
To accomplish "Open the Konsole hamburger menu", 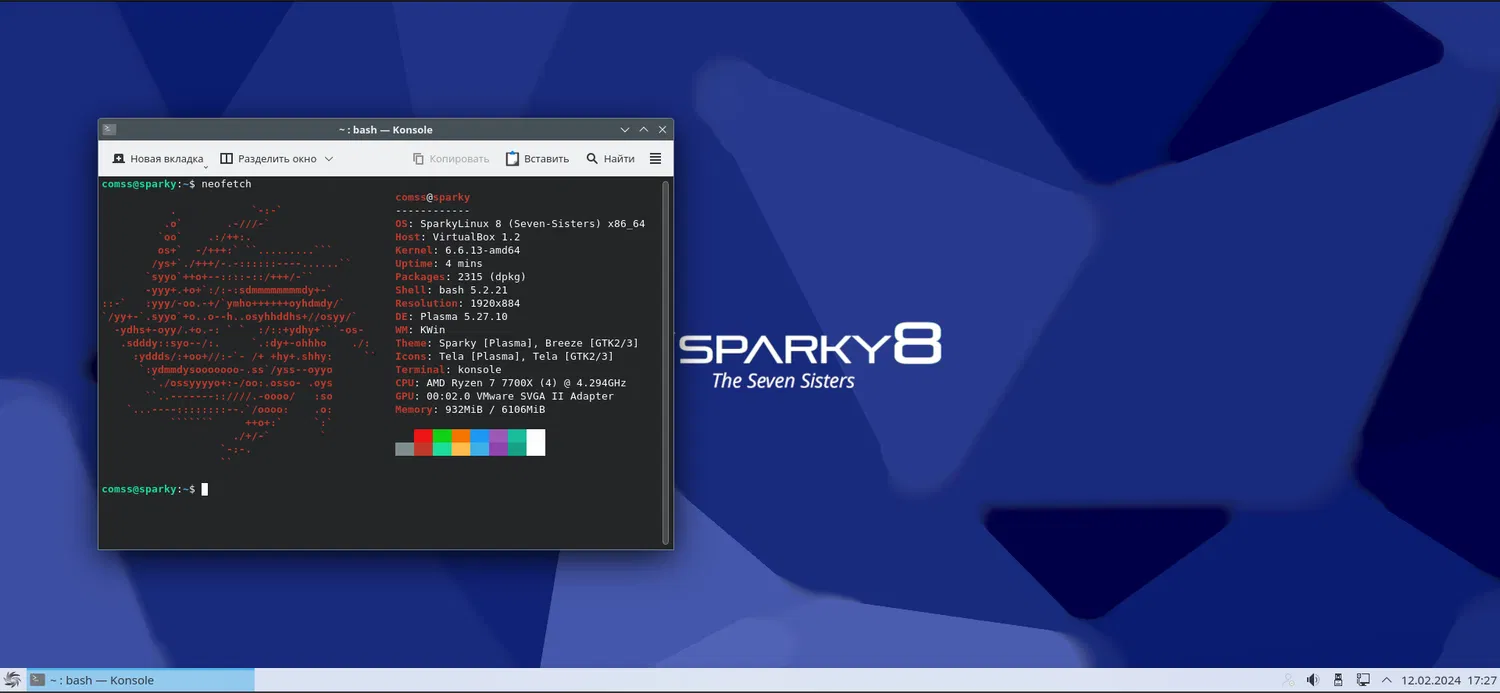I will tap(656, 158).
